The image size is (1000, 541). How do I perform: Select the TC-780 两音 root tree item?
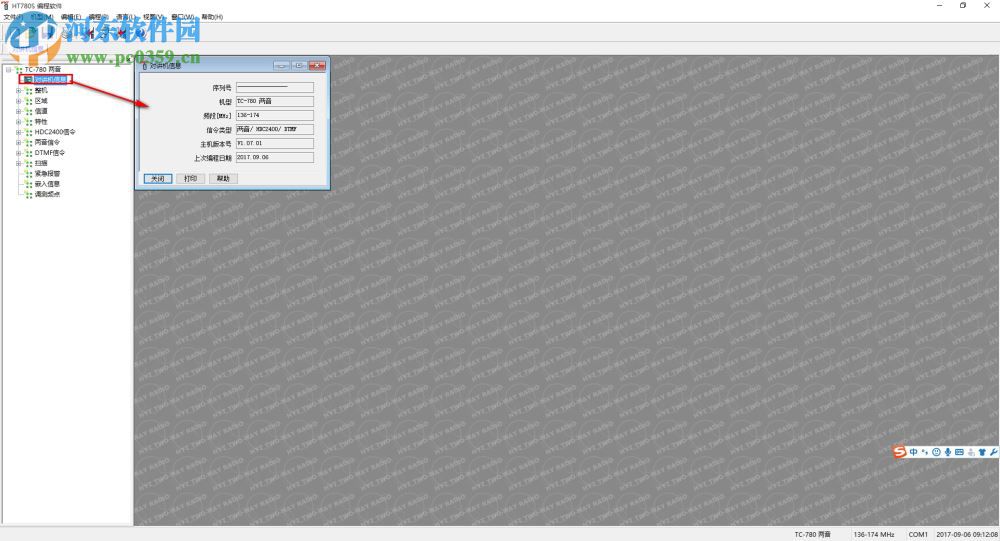point(43,69)
